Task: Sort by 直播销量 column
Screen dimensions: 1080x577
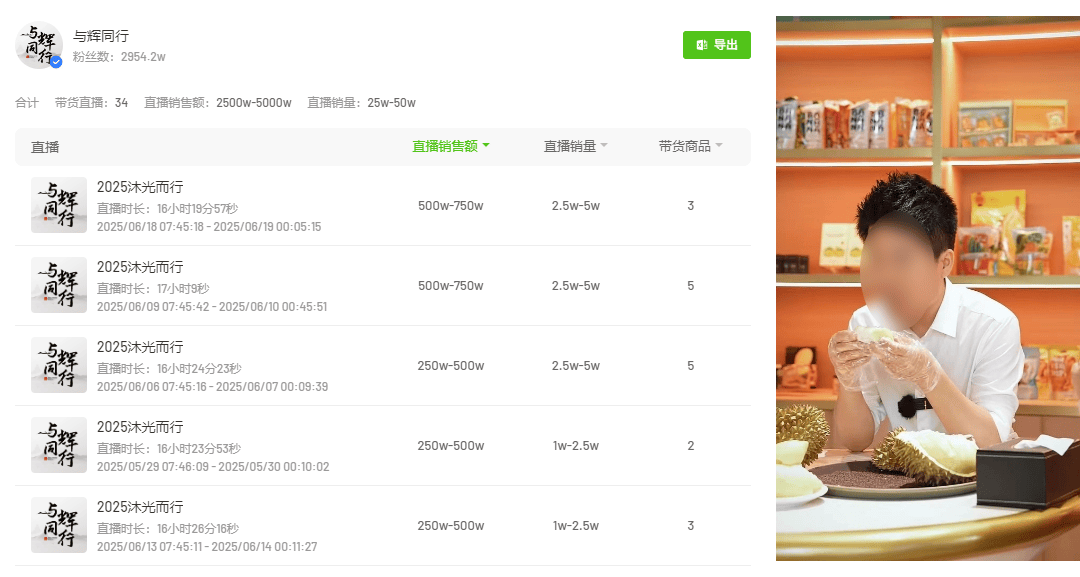Action: (576, 146)
